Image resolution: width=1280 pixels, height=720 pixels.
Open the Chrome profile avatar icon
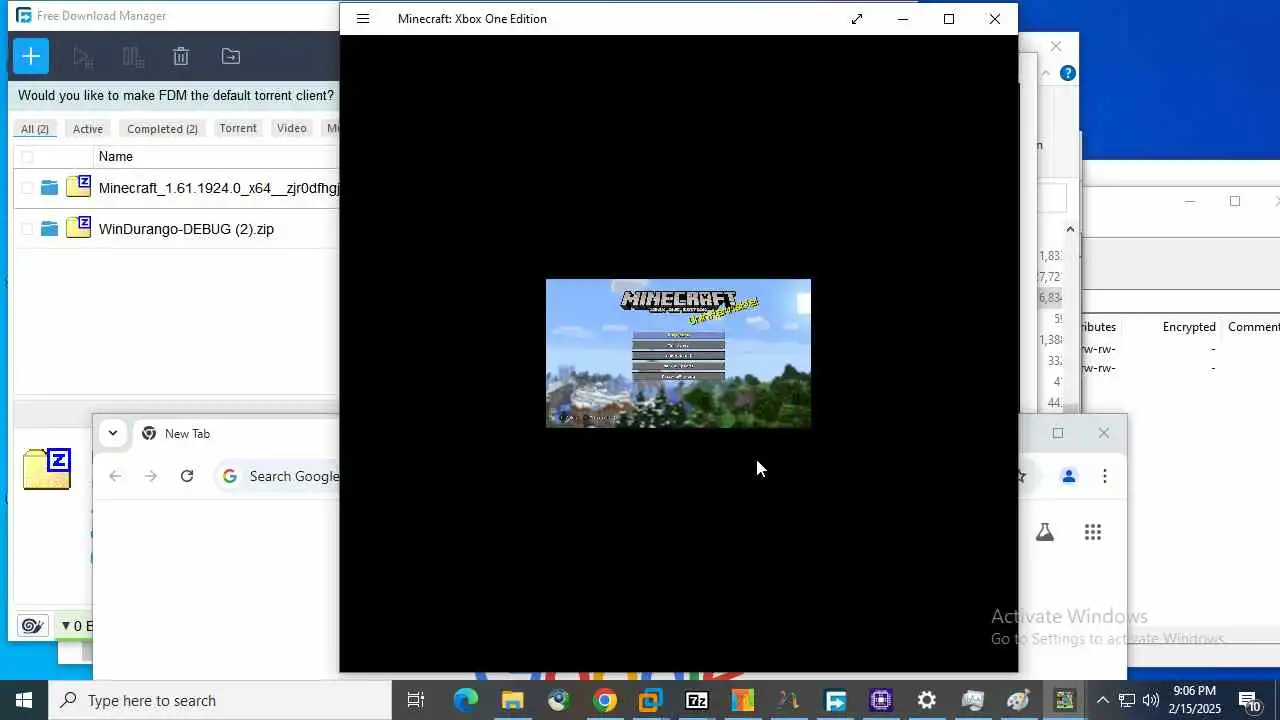[1069, 476]
